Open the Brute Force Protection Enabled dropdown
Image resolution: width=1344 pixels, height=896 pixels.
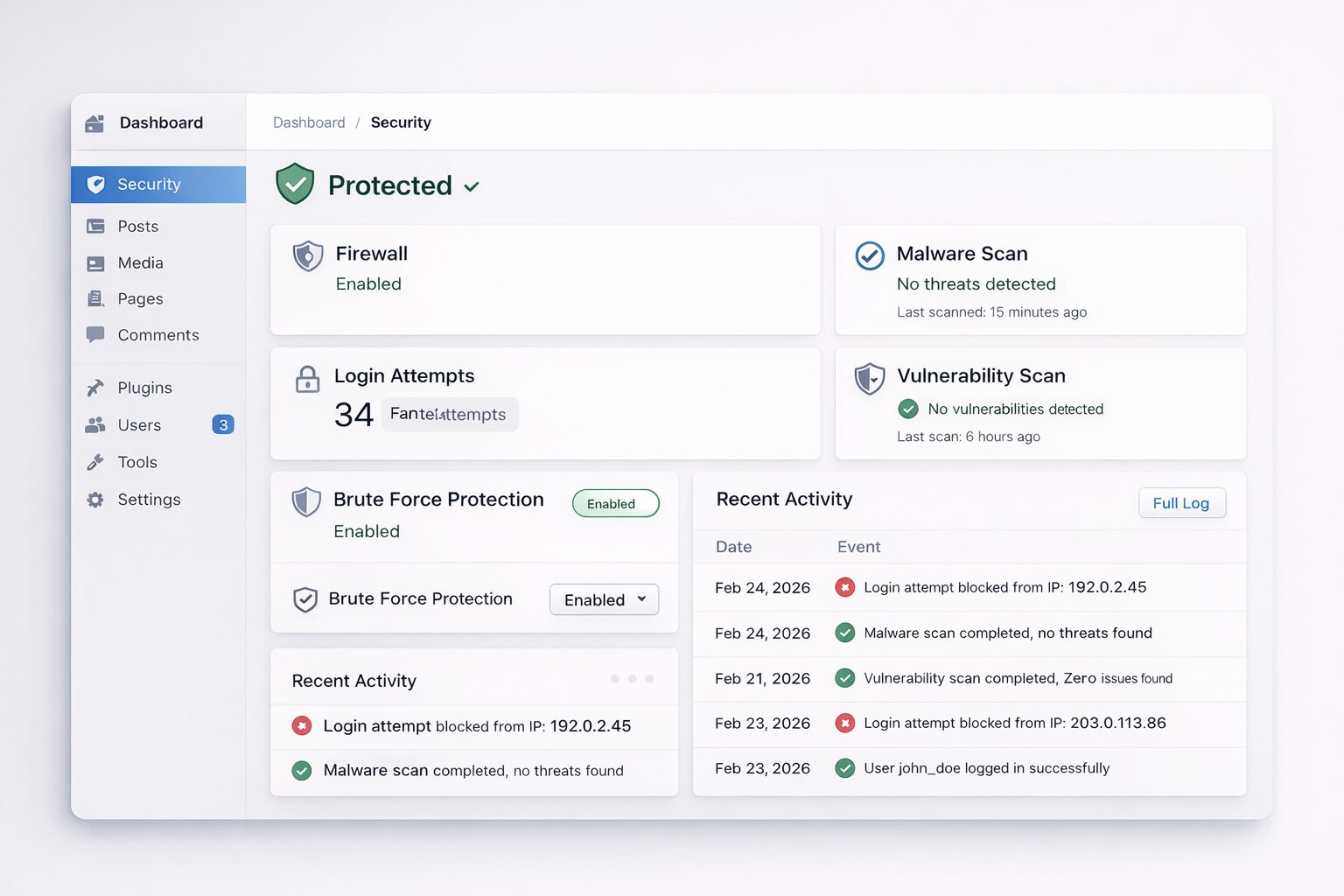point(604,599)
